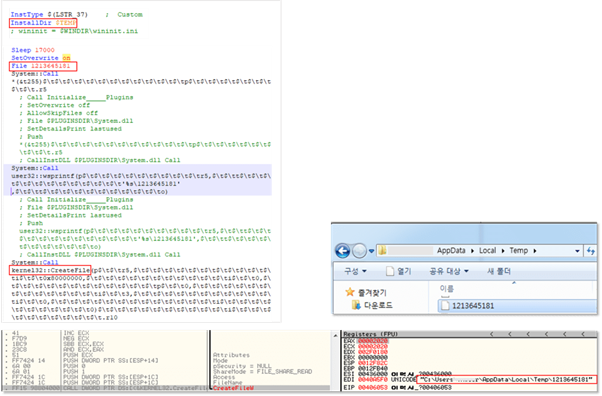The height and width of the screenshot is (396, 602).
Task: Open the 공유 대상 dropdown menu
Action: (x=449, y=272)
